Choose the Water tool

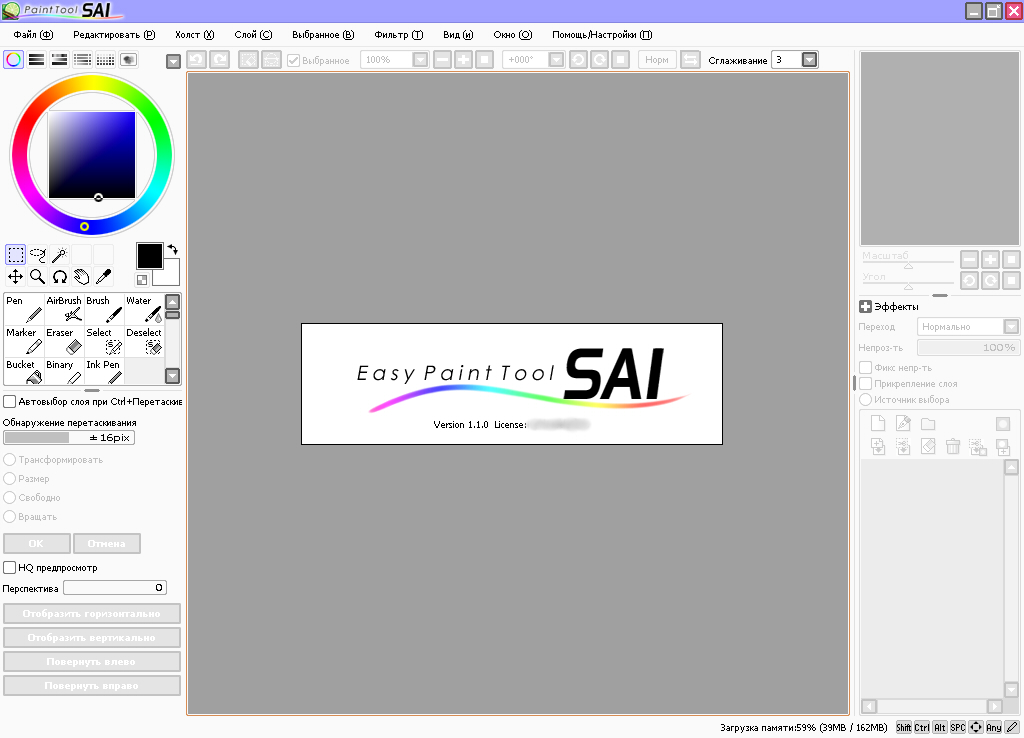144,309
